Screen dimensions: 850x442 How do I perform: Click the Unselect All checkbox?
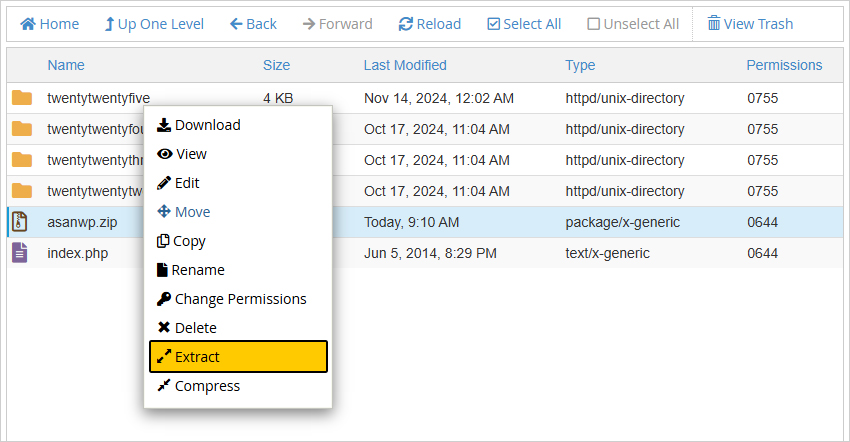[x=594, y=24]
